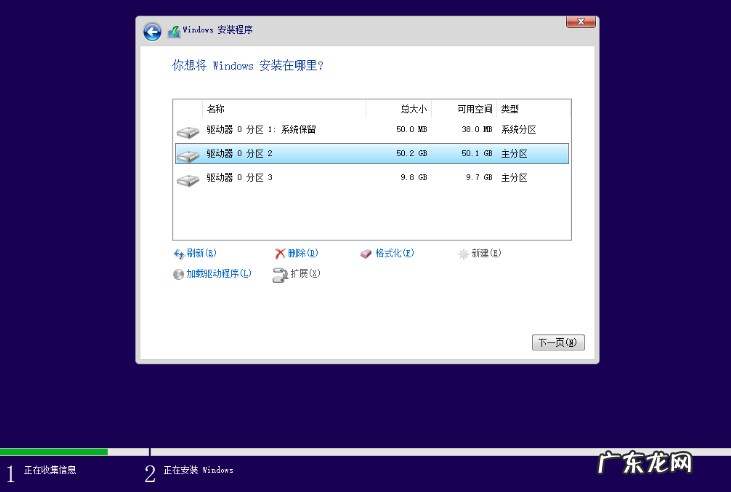The width and height of the screenshot is (731, 492).
Task: Select row 驱动器 0 分区 1: 系统保留
Action: pyautogui.click(x=372, y=130)
